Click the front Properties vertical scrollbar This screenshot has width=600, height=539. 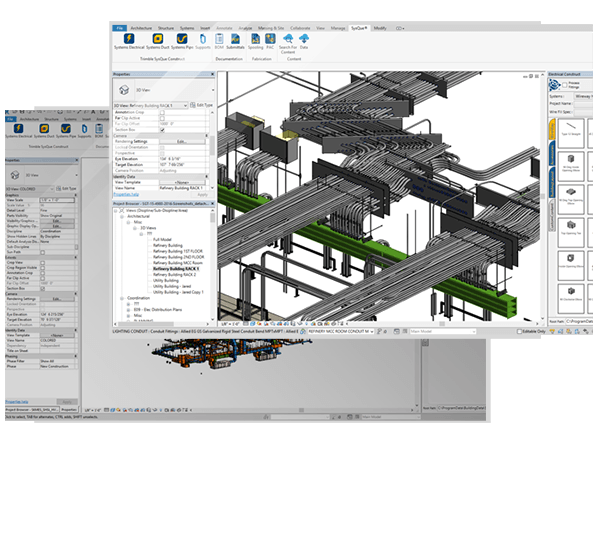(213, 147)
